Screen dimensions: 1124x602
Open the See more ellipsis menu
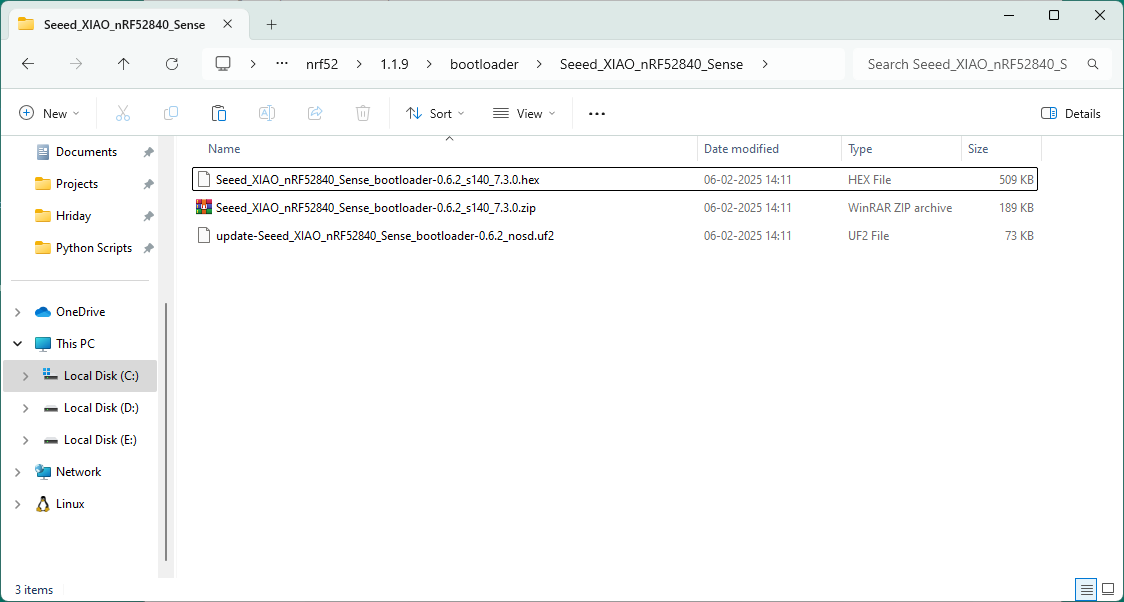pyautogui.click(x=597, y=113)
